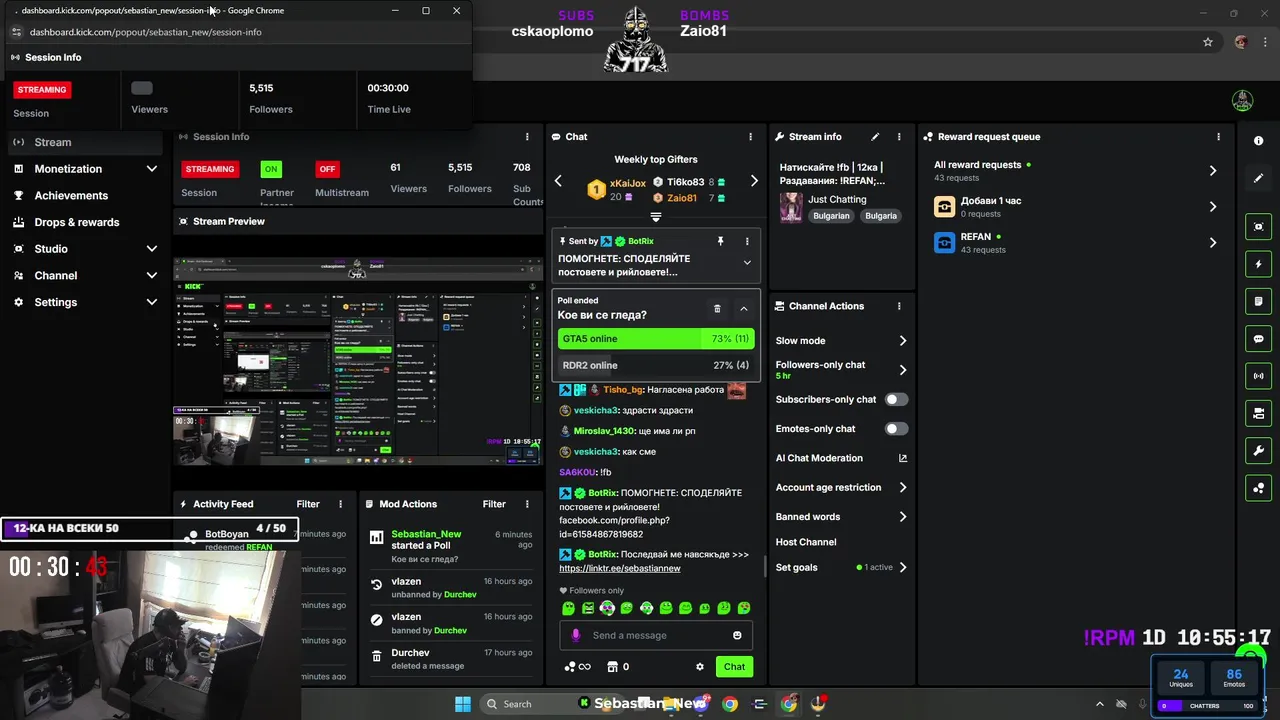Open the Stream info panel three-dot menu
Viewport: 1280px width, 720px height.
(899, 137)
